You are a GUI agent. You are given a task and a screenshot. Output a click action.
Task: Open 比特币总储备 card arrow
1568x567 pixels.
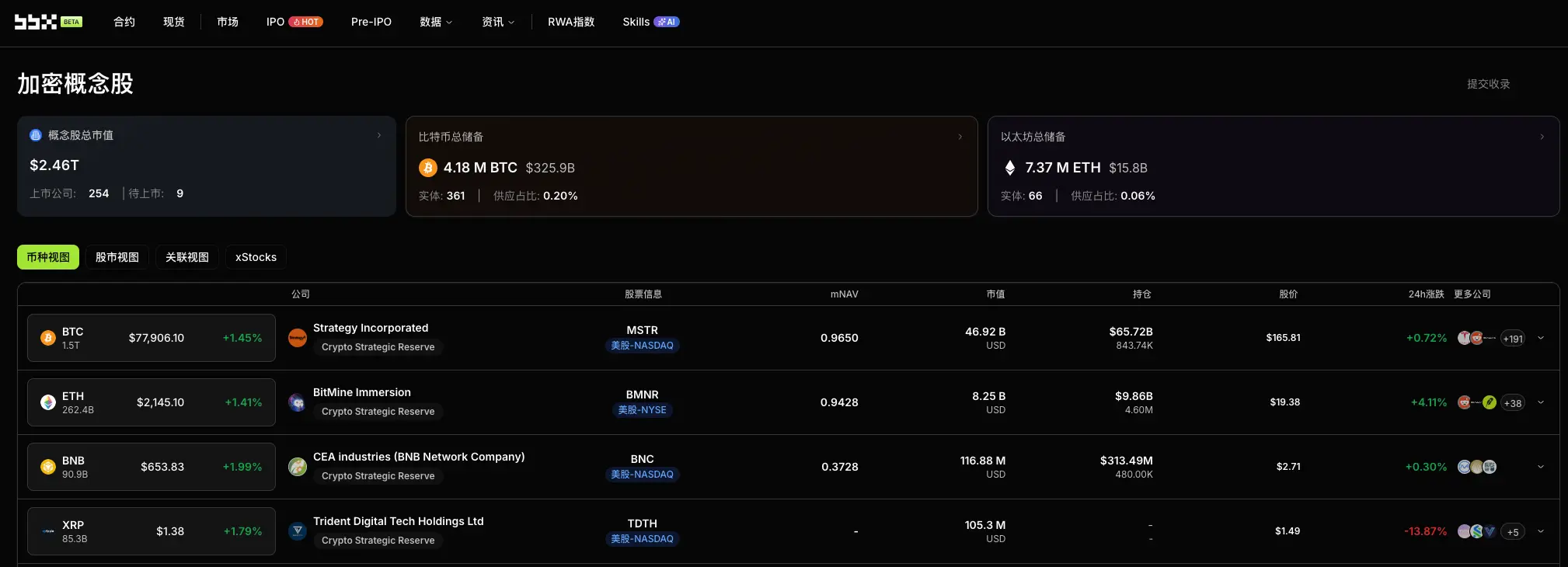tap(960, 137)
